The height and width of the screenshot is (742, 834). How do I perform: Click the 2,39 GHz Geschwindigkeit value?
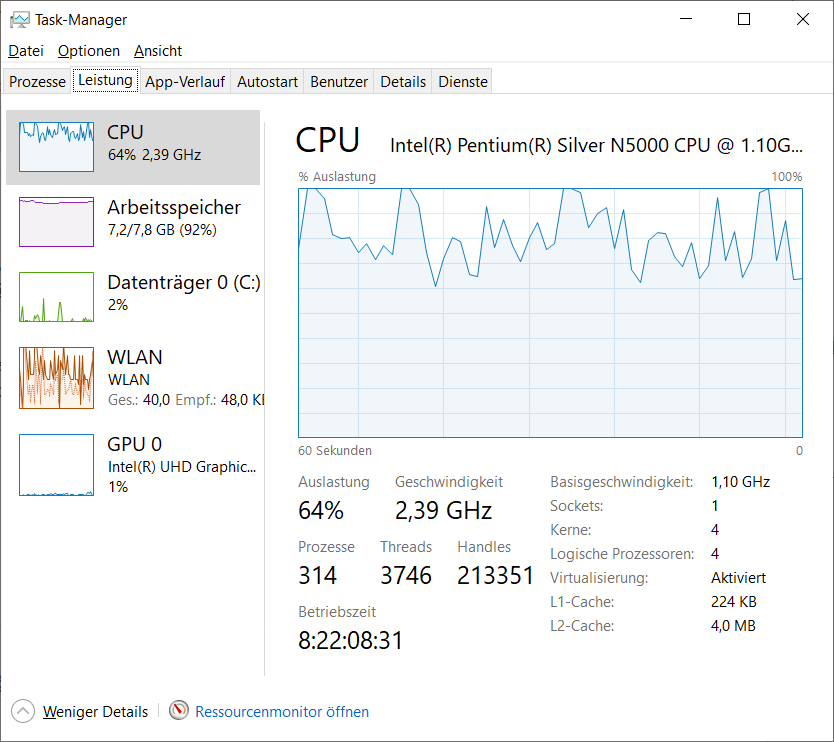pos(443,510)
